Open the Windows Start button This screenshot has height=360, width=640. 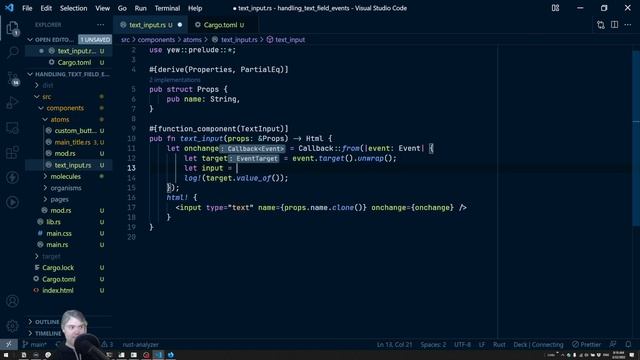pos(6,355)
